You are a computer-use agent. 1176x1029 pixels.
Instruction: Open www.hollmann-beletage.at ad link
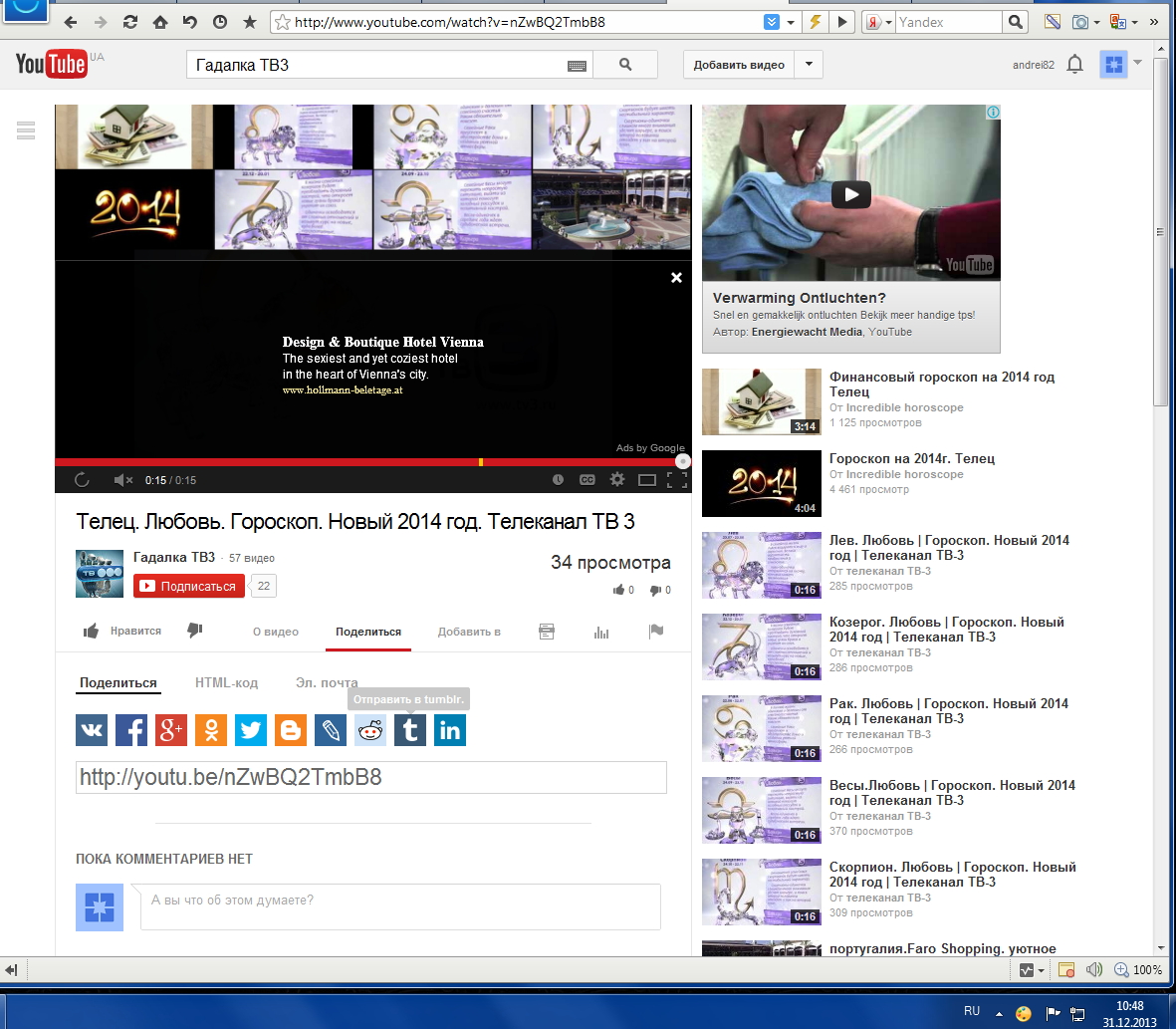coord(343,390)
